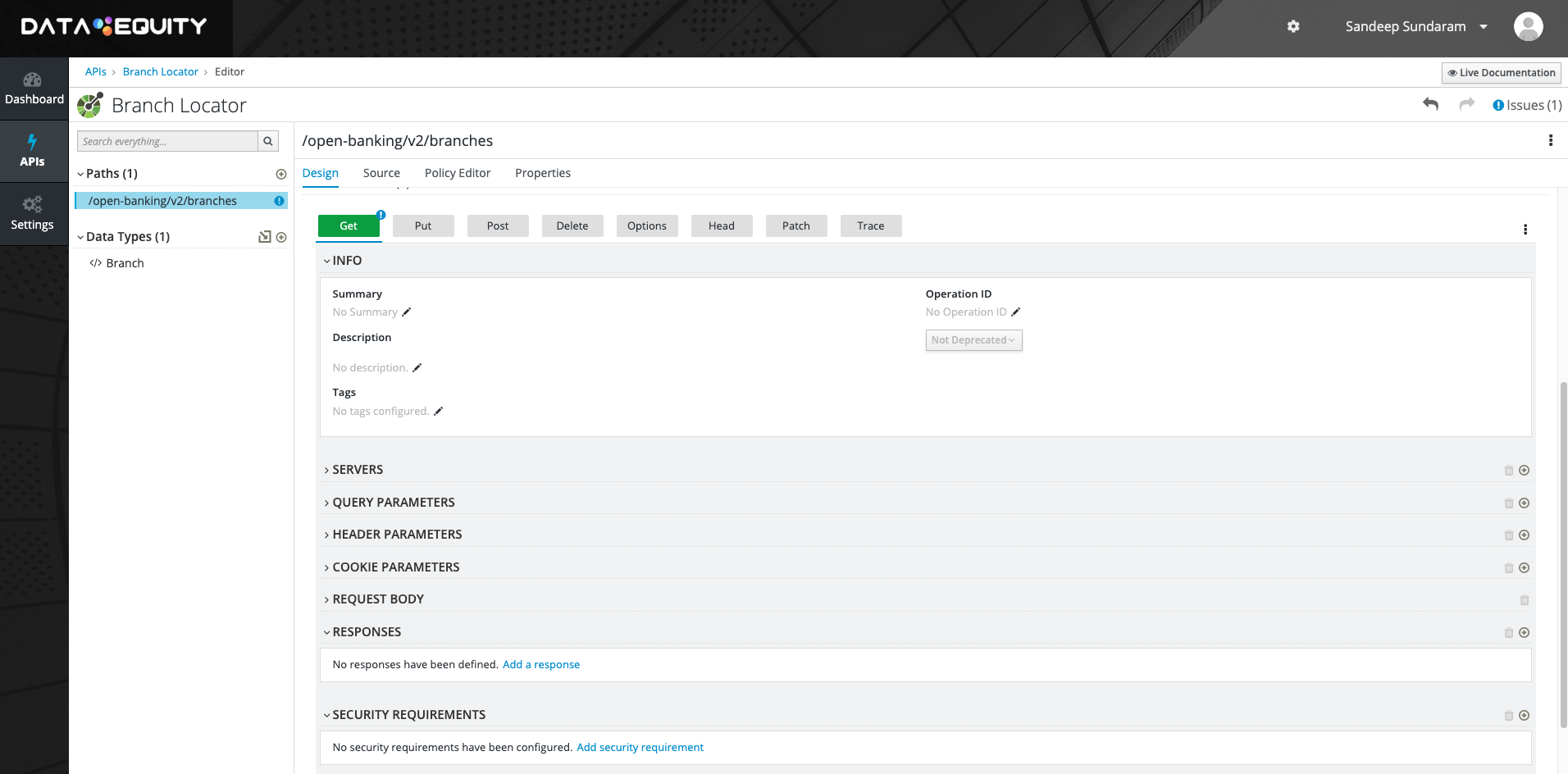Image resolution: width=1568 pixels, height=774 pixels.
Task: Select the Patch operation
Action: tap(796, 226)
